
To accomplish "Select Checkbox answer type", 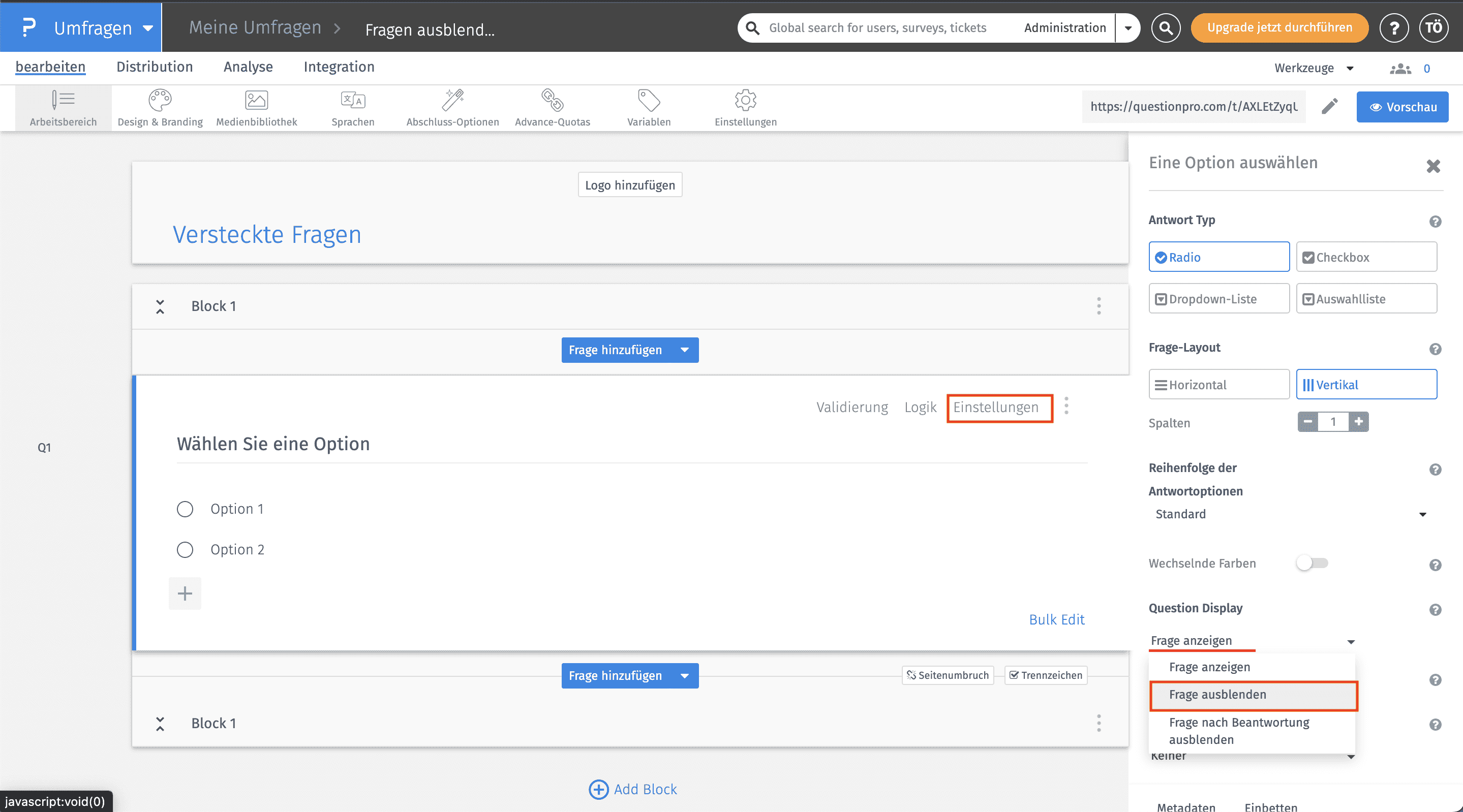I will click(x=1366, y=257).
